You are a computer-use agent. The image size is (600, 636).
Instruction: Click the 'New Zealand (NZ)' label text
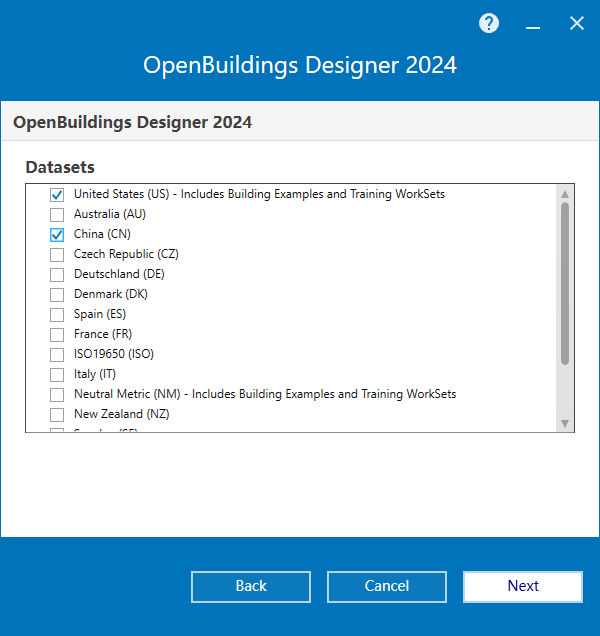[122, 414]
